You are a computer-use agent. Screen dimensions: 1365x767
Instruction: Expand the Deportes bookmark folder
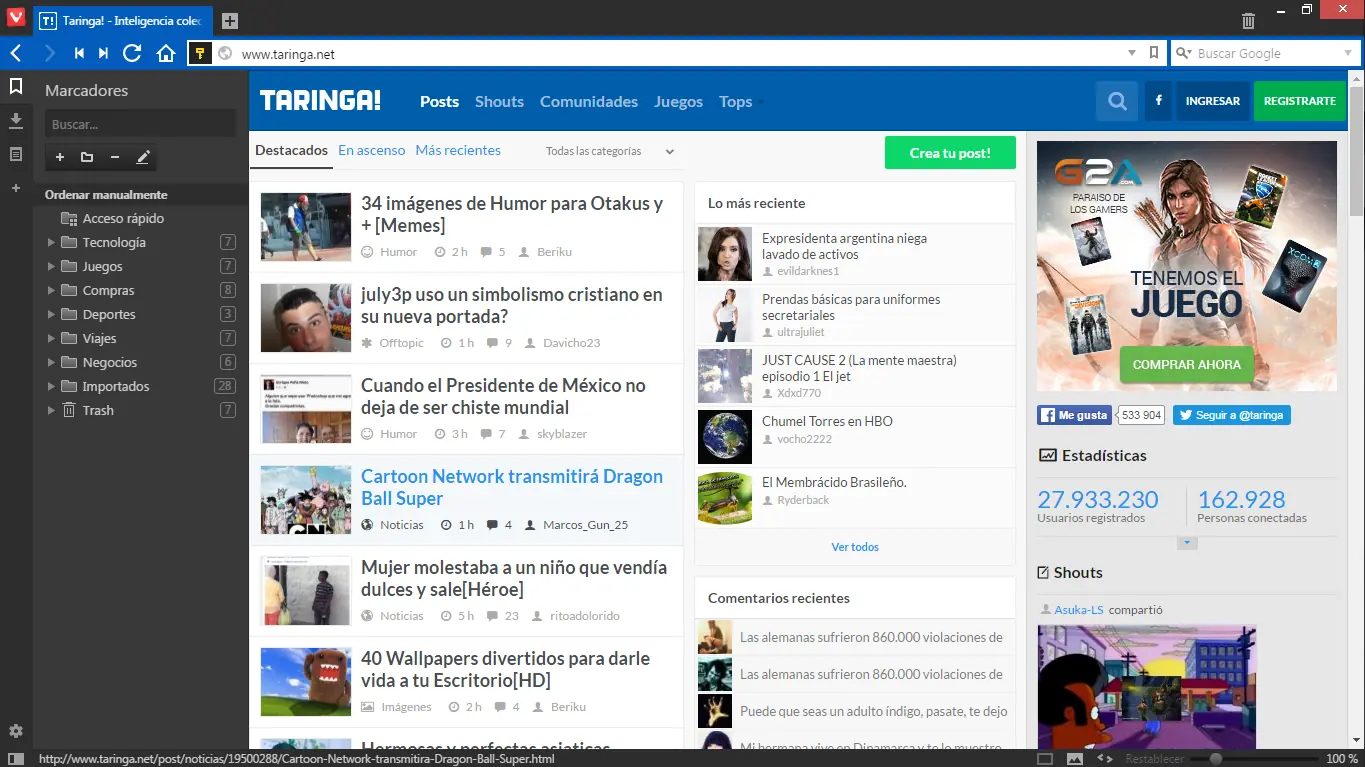point(52,314)
